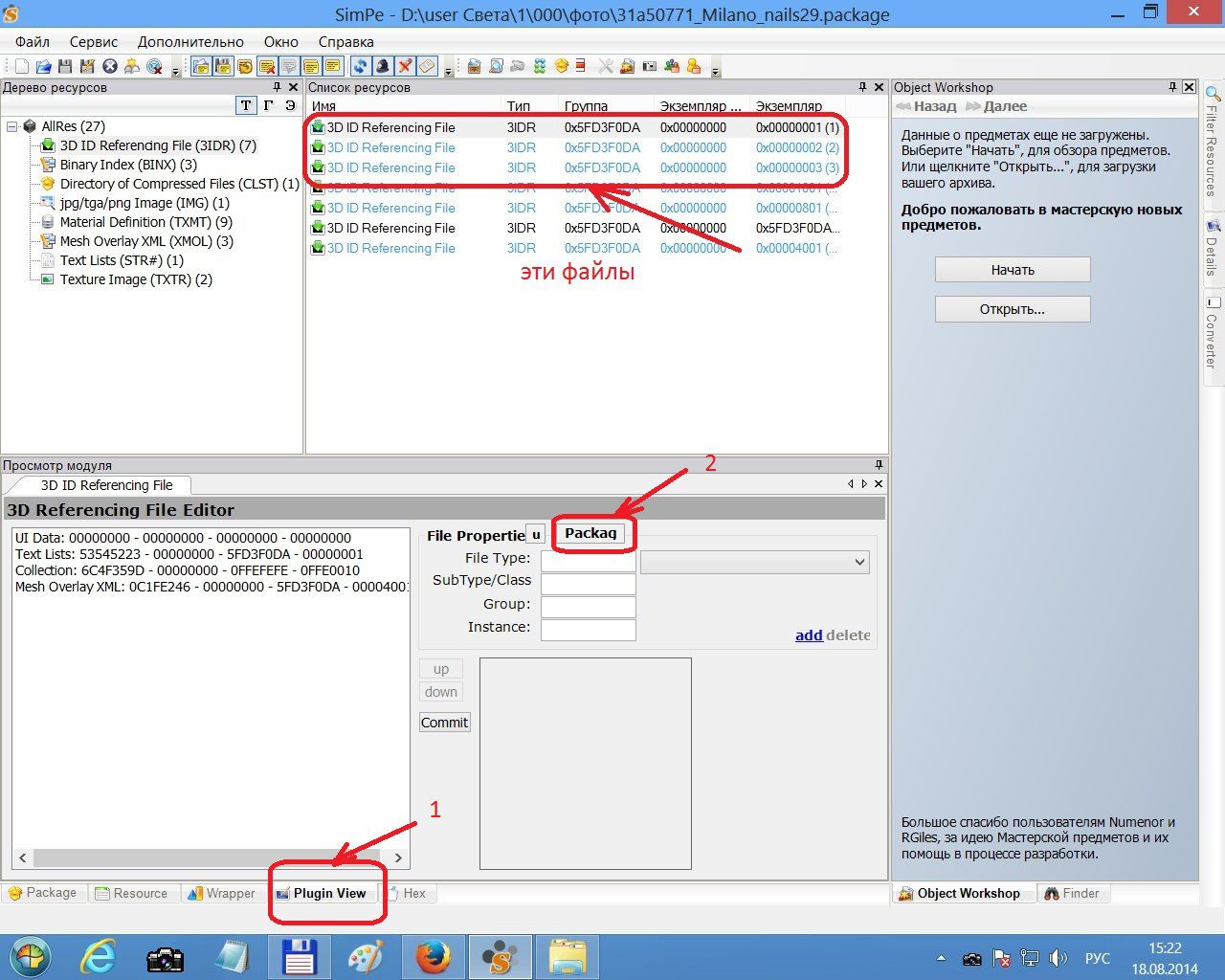Open Firefox from the taskbar
1225x980 pixels.
434,957
